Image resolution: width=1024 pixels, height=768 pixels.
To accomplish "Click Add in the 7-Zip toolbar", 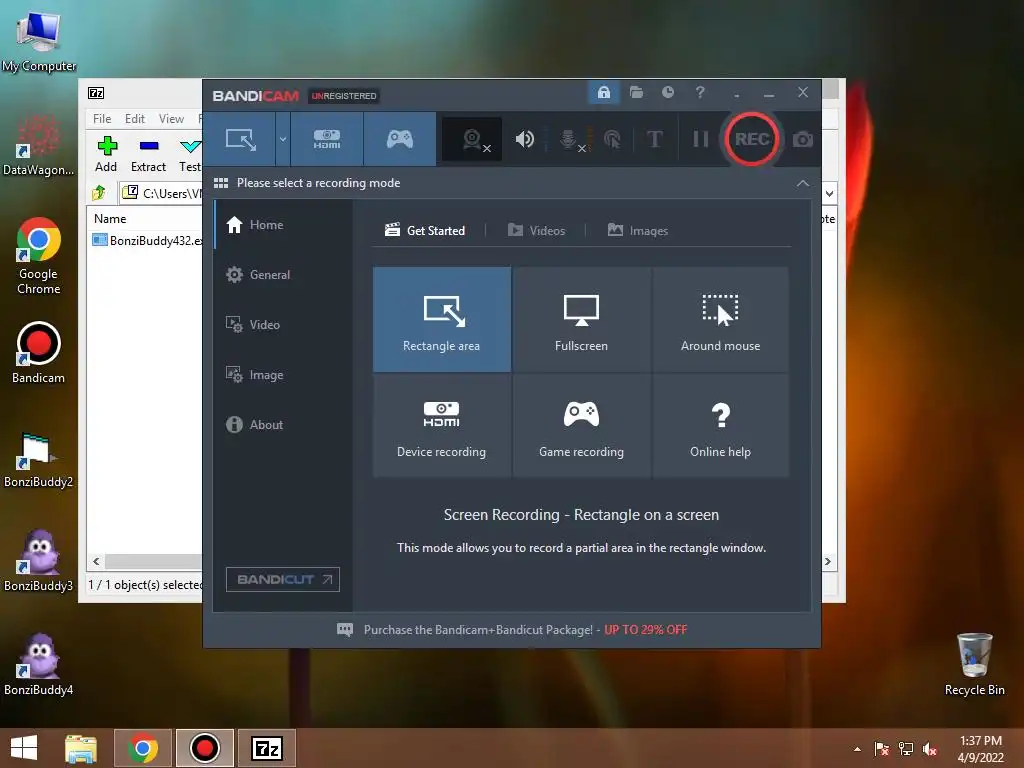I will pyautogui.click(x=106, y=154).
